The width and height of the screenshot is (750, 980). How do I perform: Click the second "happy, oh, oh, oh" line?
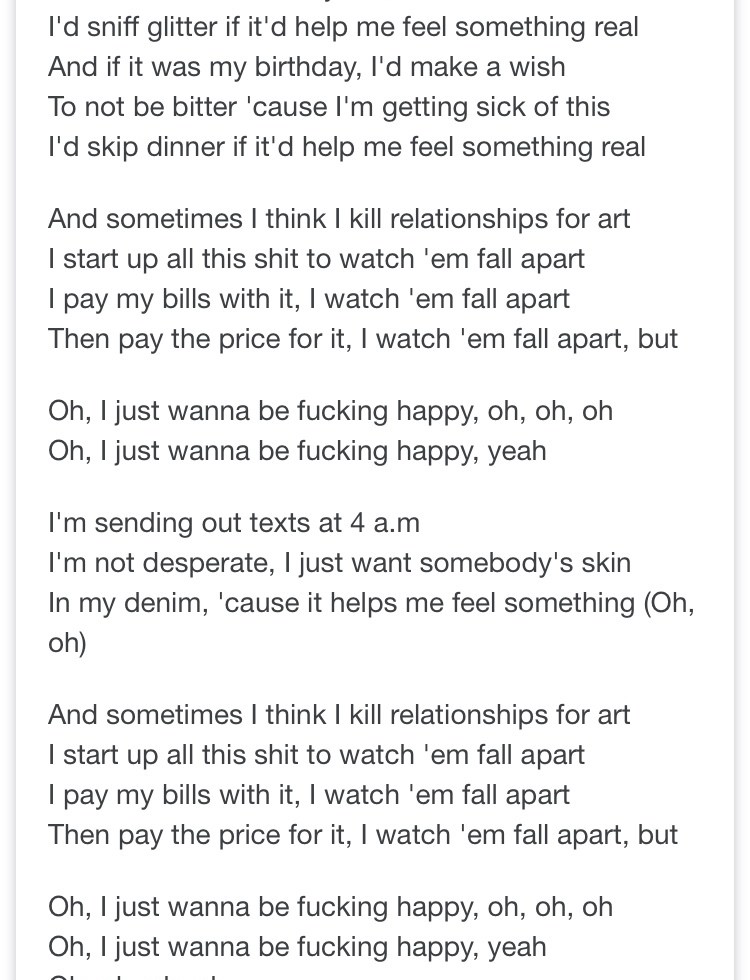(x=330, y=907)
